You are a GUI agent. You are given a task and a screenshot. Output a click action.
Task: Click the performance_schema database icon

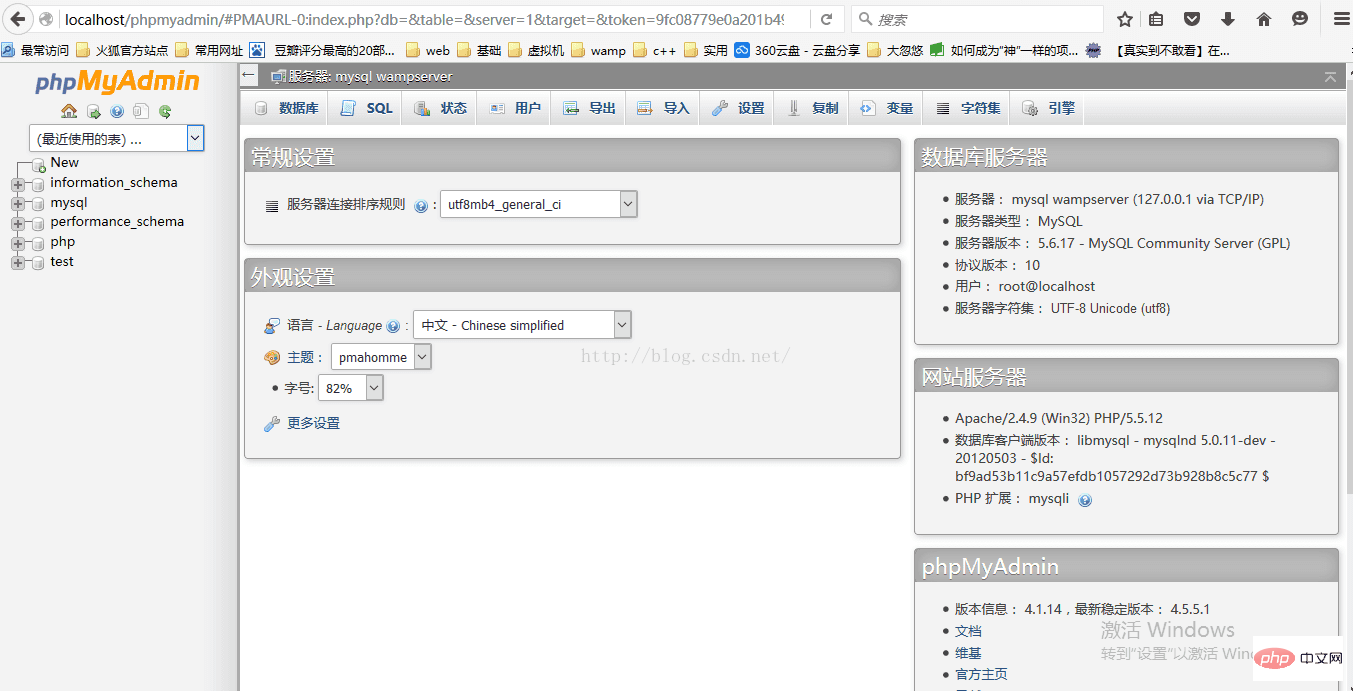(39, 222)
